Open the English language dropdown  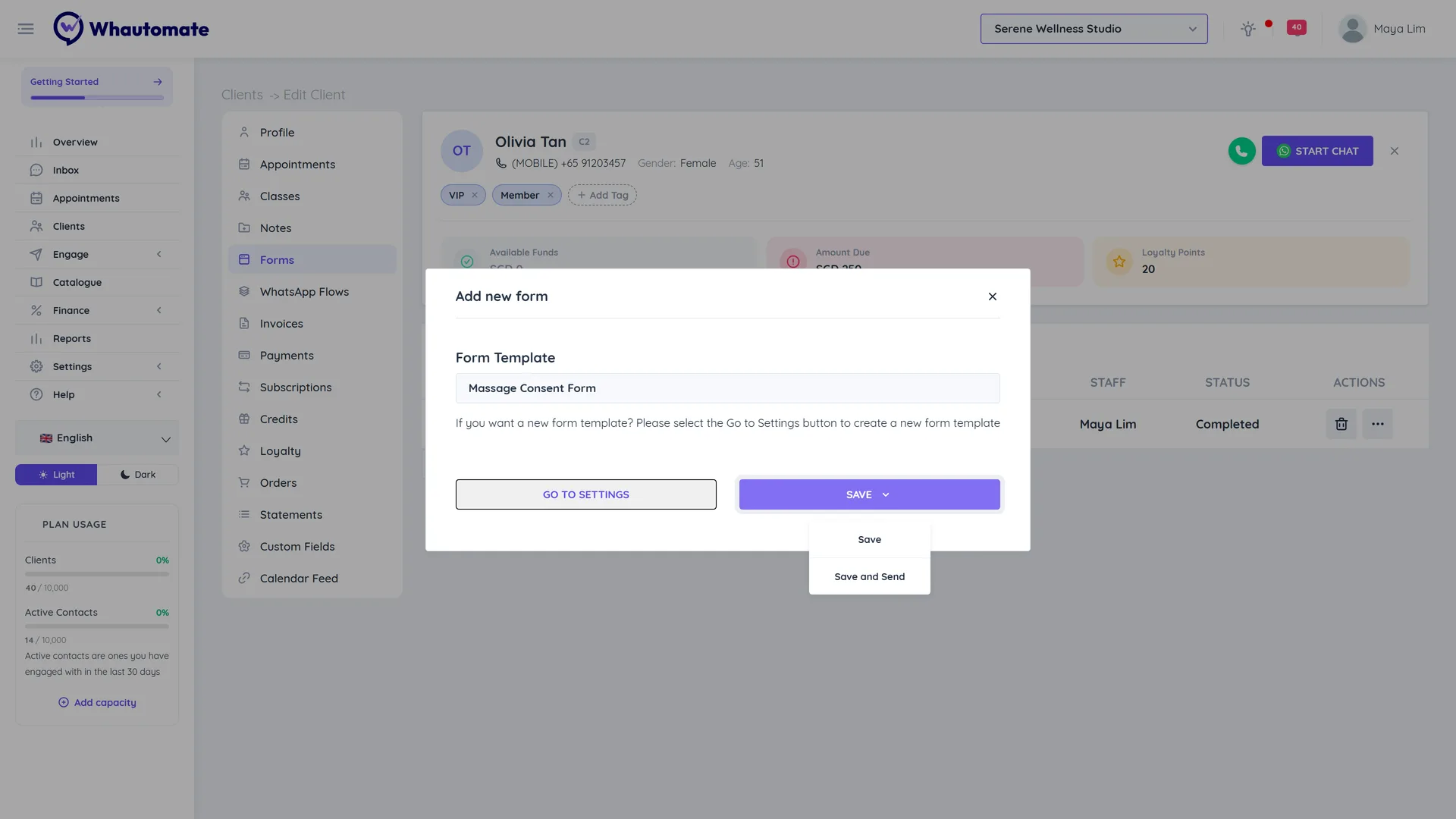pos(97,438)
